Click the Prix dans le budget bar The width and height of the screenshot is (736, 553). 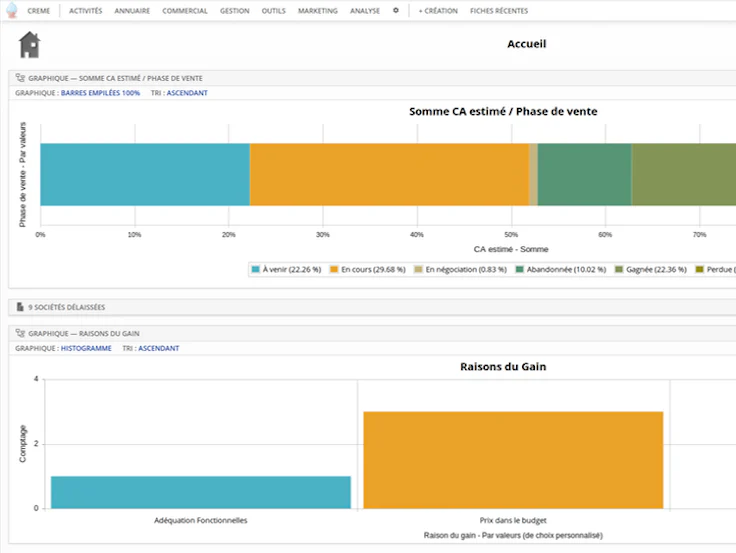[x=513, y=460]
